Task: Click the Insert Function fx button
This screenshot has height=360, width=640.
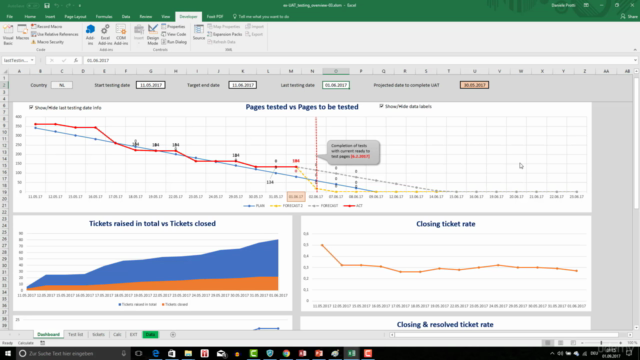Action: (76, 60)
